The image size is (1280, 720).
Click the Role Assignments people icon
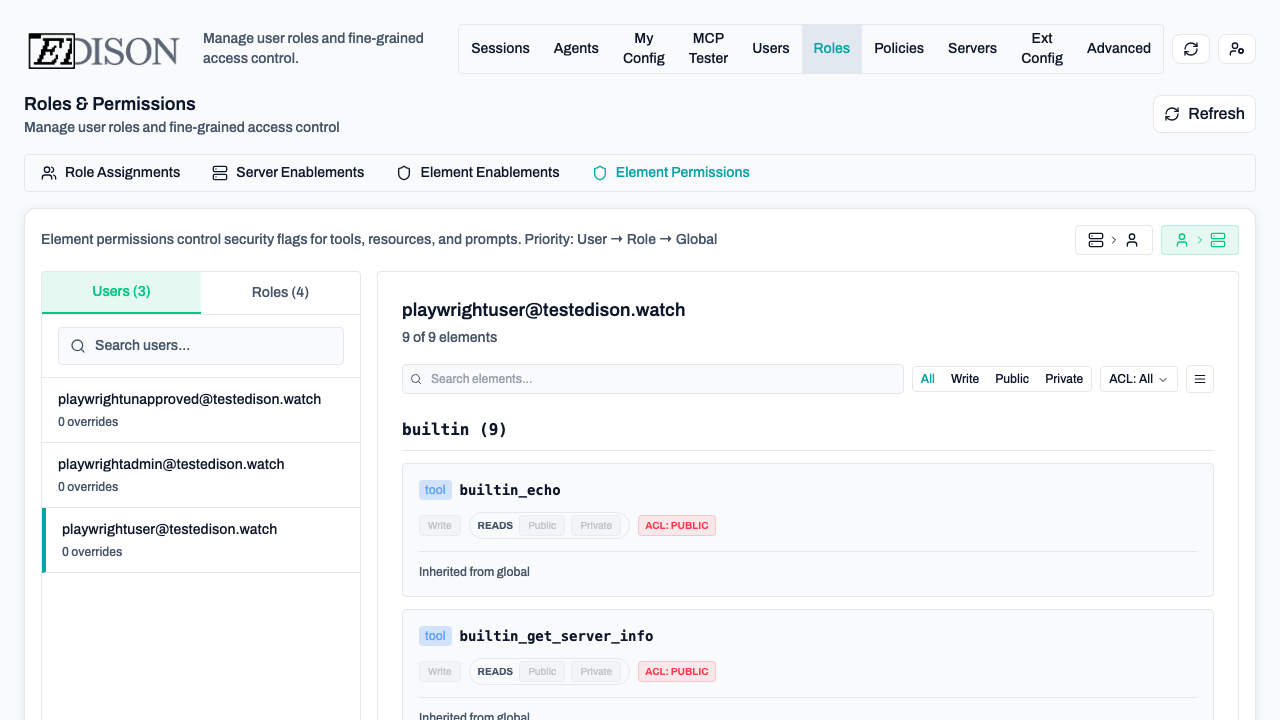click(49, 172)
